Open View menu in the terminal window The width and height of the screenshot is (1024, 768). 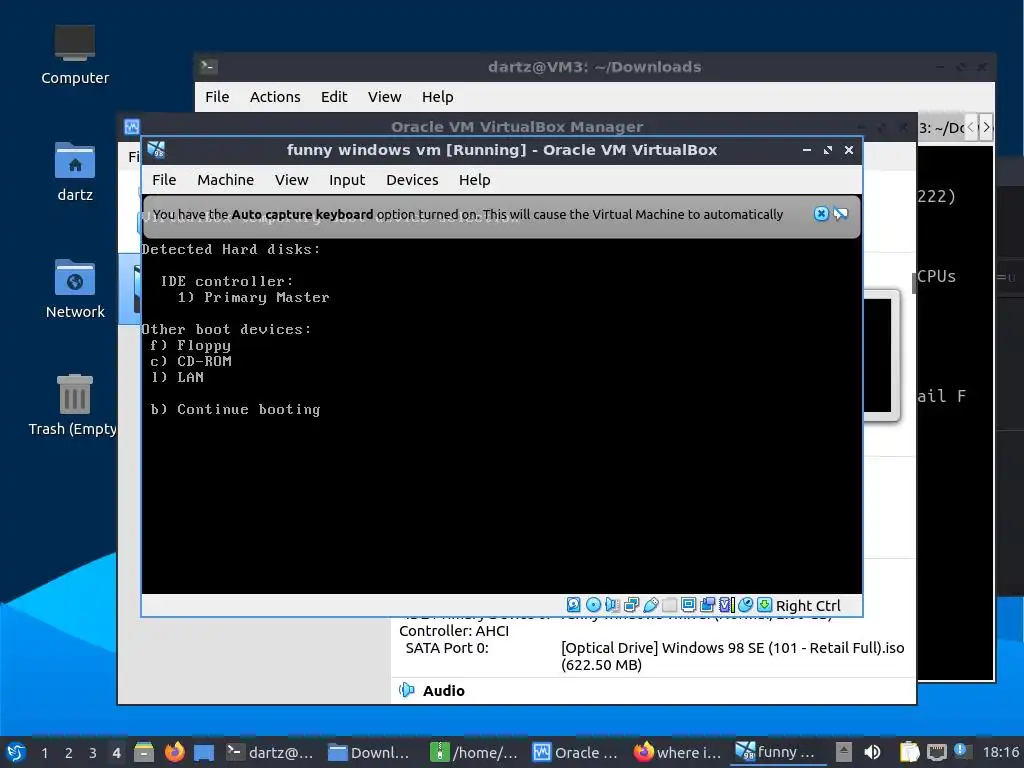click(x=384, y=97)
